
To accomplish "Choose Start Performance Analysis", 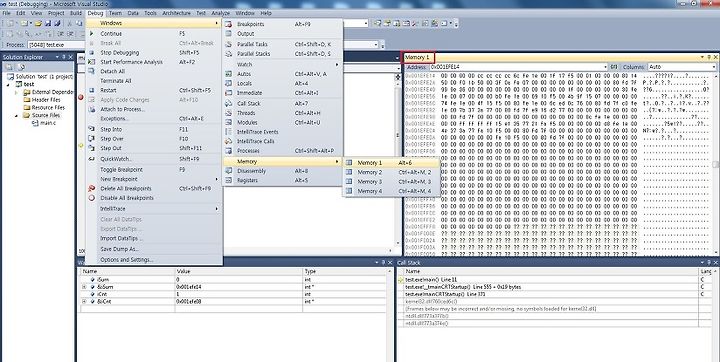I will pyautogui.click(x=154, y=62).
